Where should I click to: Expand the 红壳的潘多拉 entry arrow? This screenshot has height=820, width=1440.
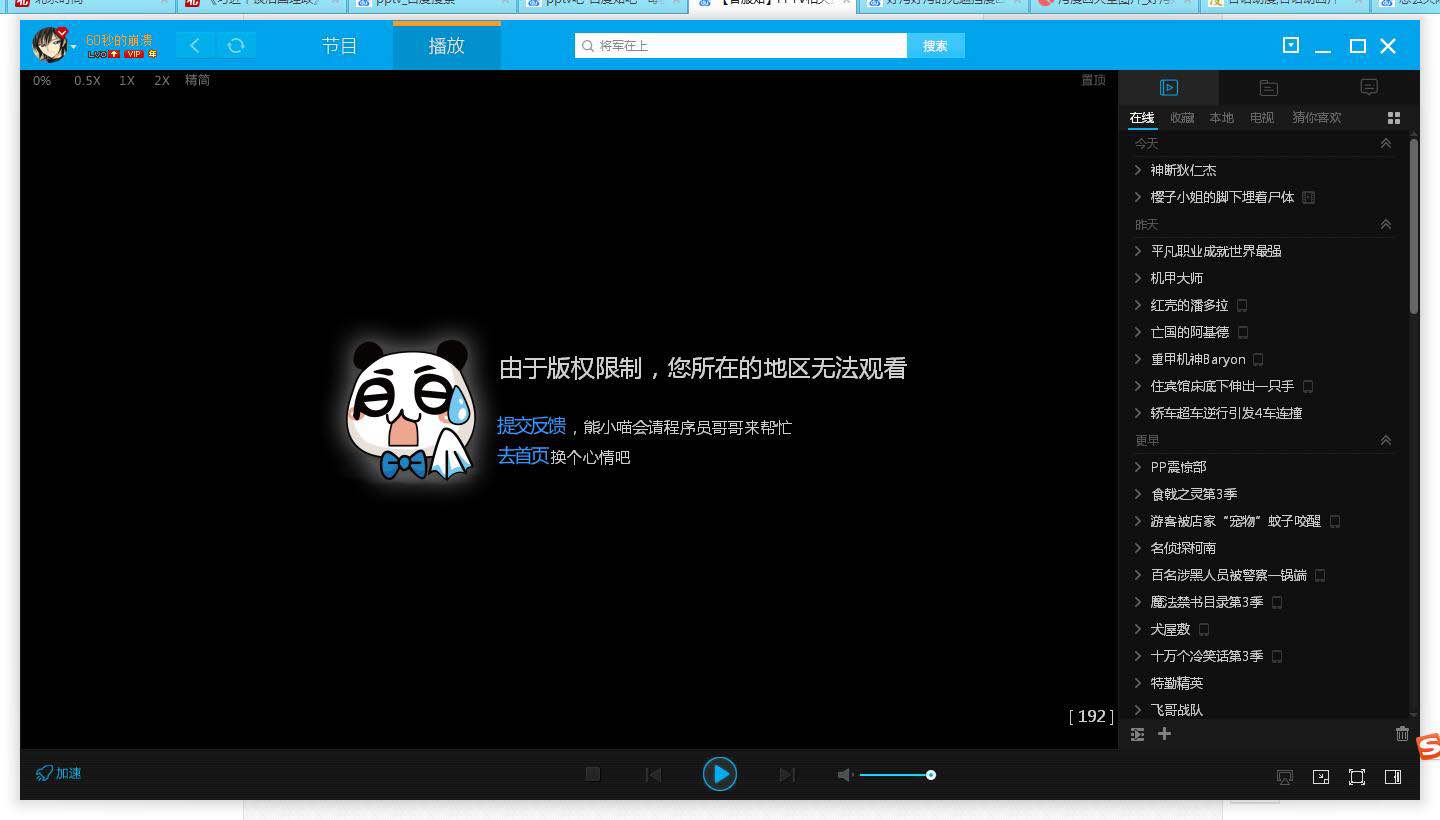point(1138,305)
